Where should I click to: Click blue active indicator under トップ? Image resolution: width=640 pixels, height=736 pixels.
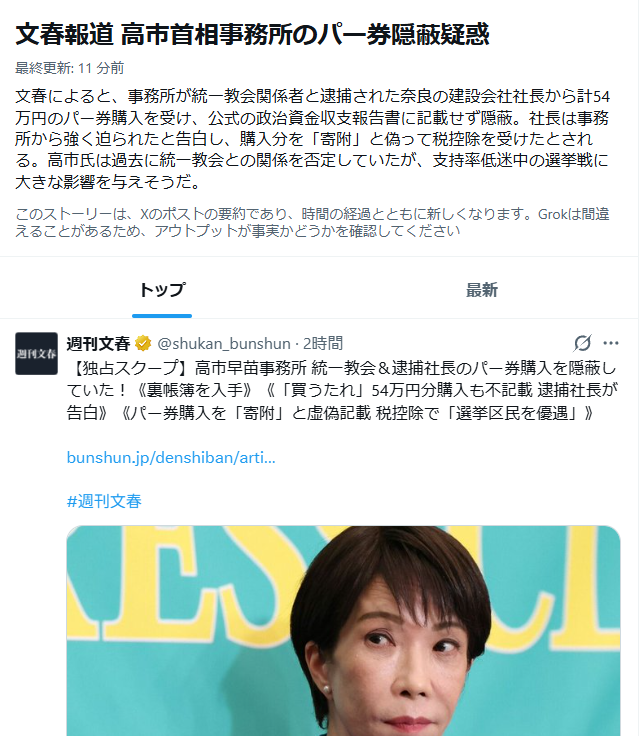coord(162,316)
